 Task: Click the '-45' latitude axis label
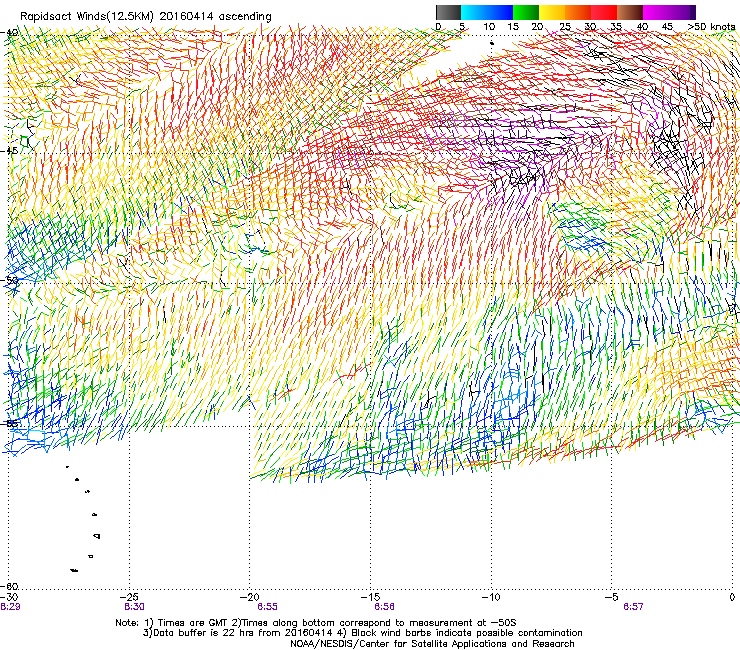pyautogui.click(x=10, y=151)
